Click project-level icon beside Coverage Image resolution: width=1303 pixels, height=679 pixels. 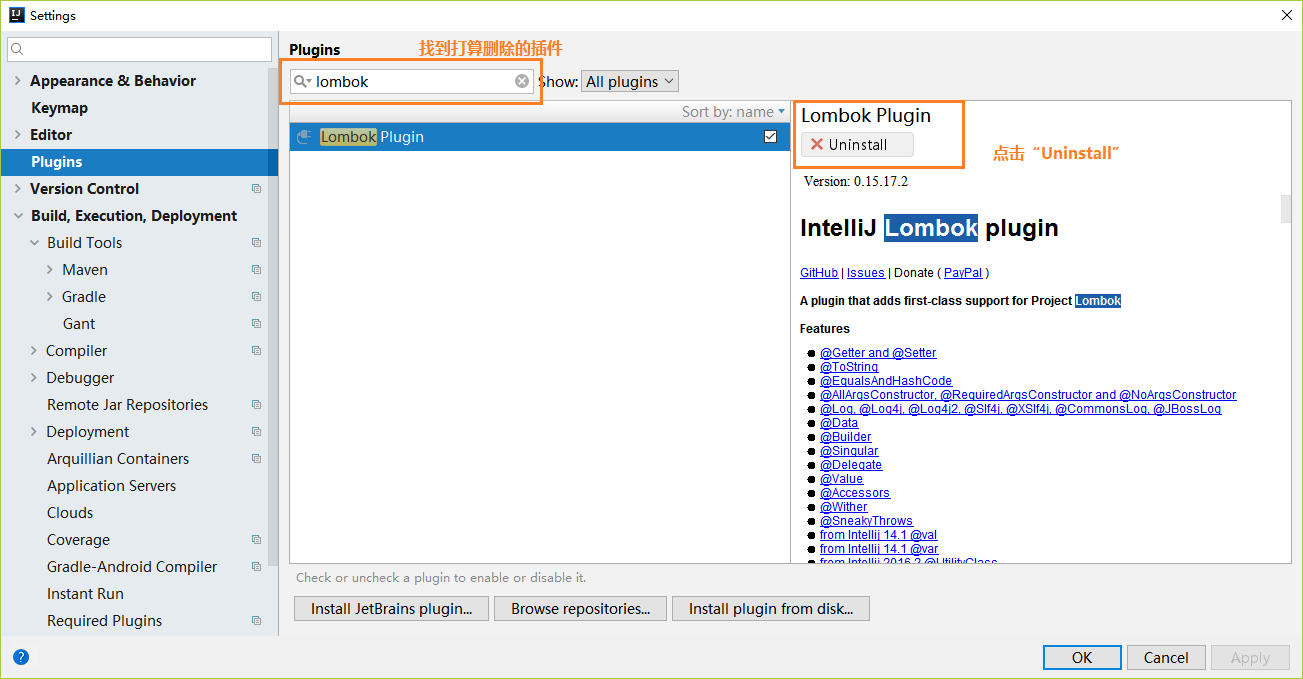pos(257,540)
